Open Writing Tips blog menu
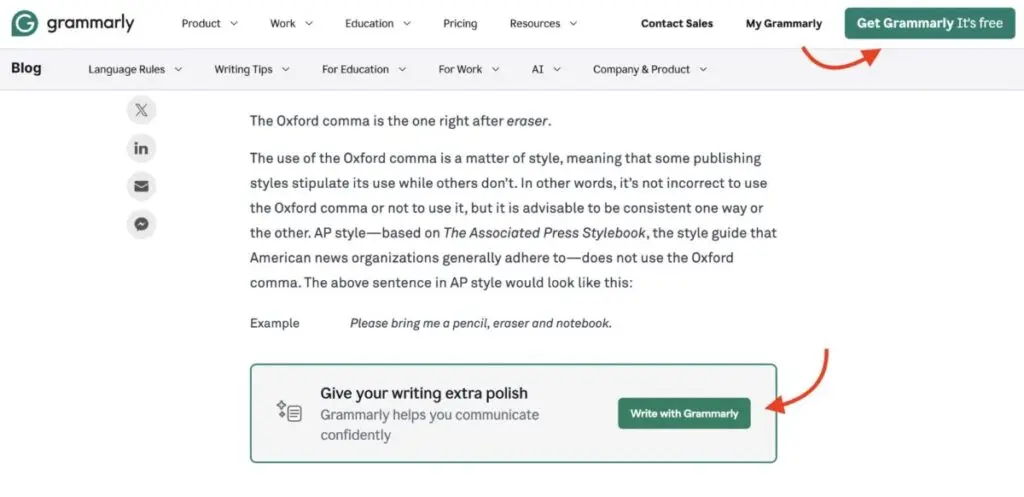The width and height of the screenshot is (1024, 497). pyautogui.click(x=251, y=70)
